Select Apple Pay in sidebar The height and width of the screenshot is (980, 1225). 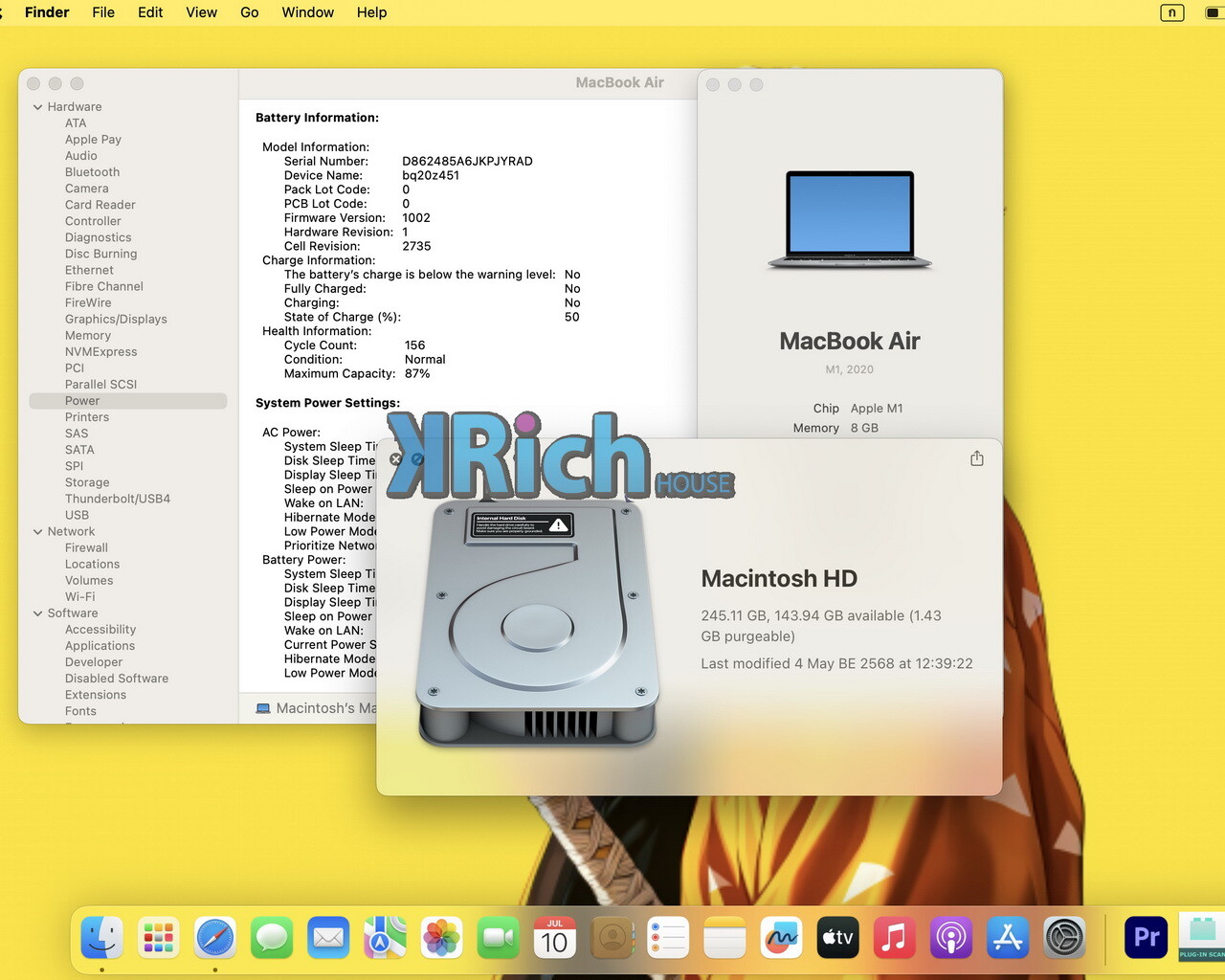point(93,140)
